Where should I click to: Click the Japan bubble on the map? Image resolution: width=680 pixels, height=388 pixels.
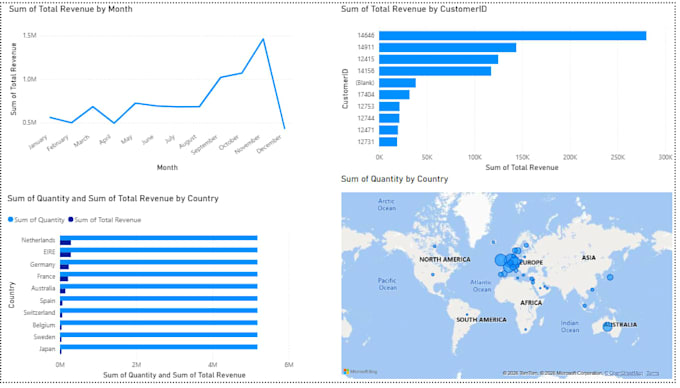coord(610,277)
